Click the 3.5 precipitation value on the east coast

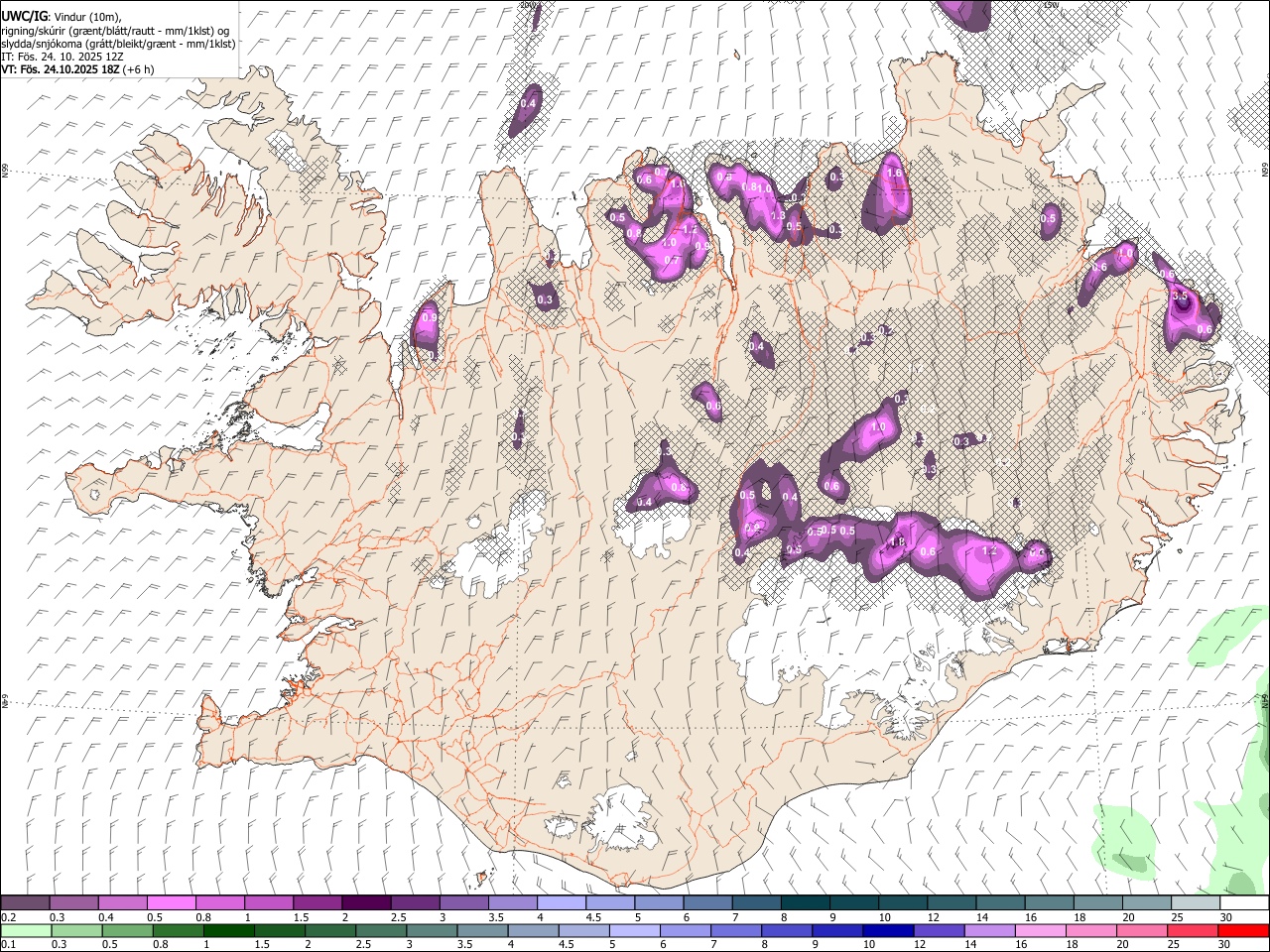(1181, 297)
